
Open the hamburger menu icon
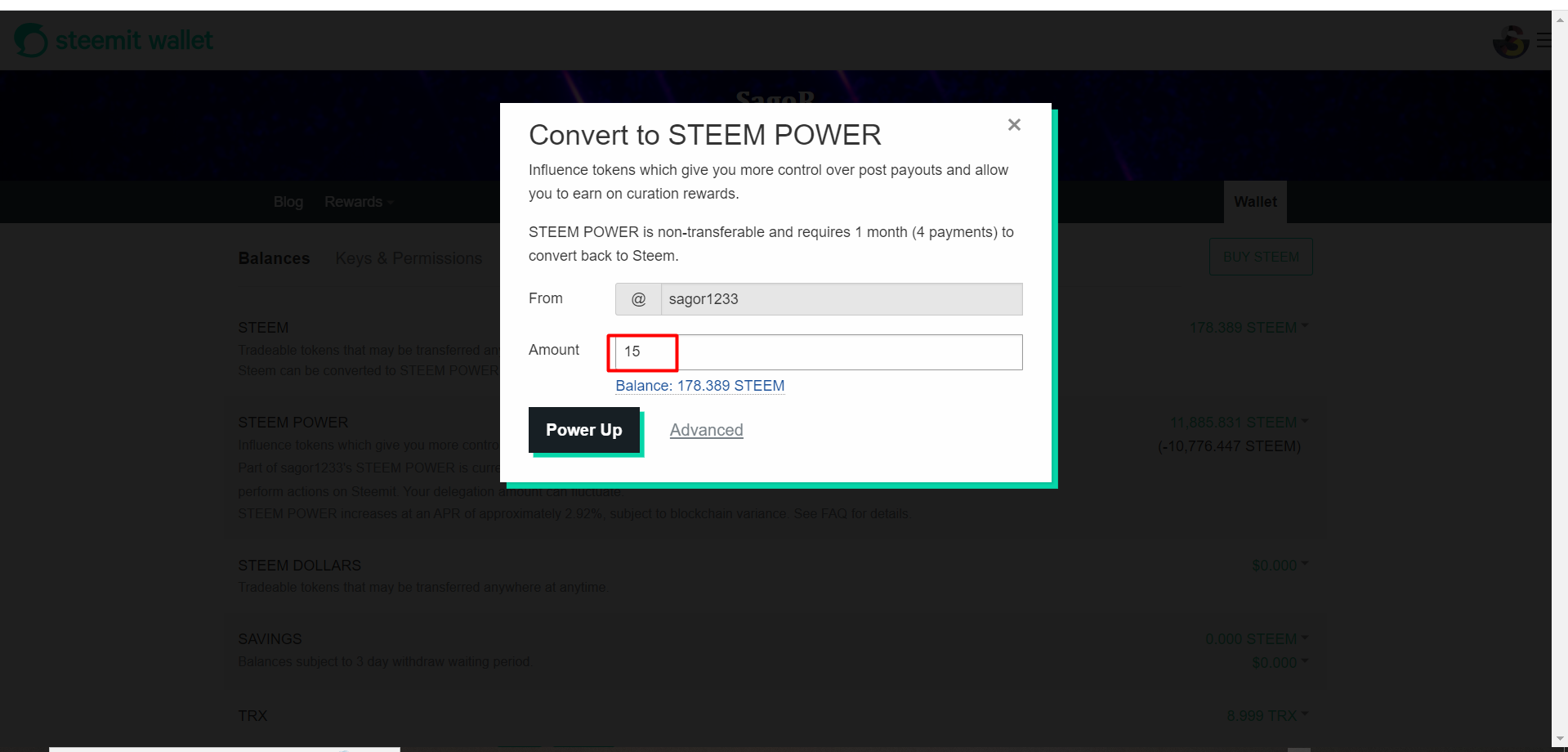click(x=1543, y=40)
